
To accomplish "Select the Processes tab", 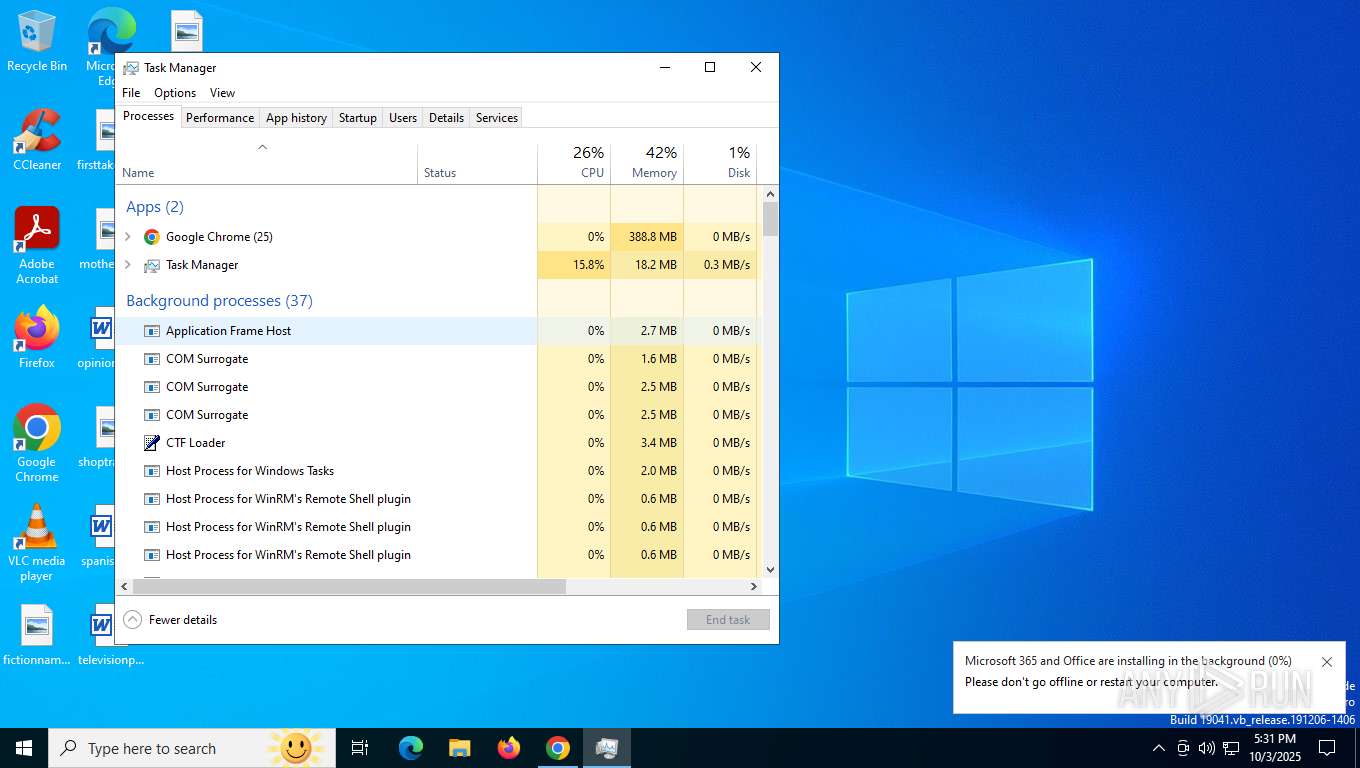I will [x=148, y=117].
